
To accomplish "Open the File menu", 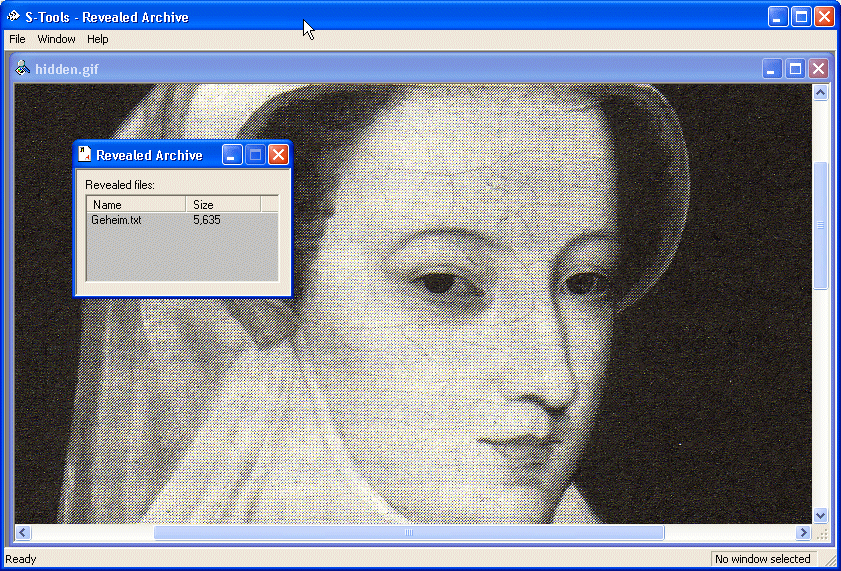I will pyautogui.click(x=17, y=39).
